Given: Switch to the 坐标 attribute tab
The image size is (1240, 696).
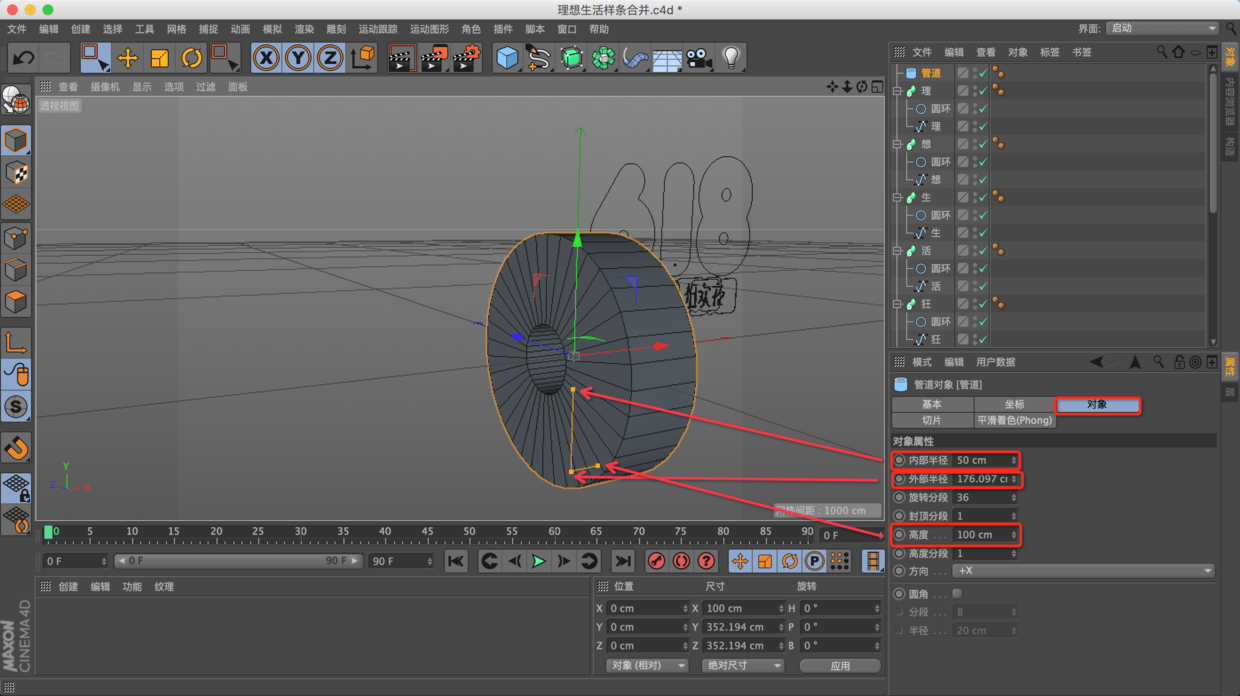Looking at the screenshot, I should point(1014,405).
